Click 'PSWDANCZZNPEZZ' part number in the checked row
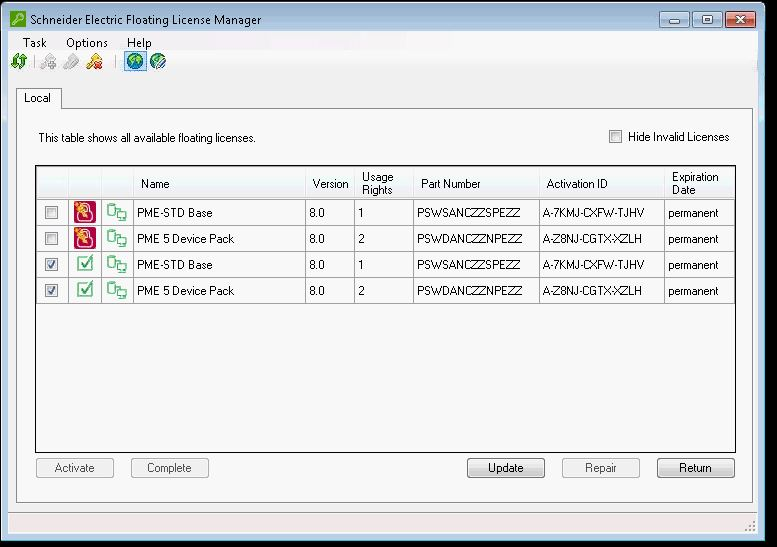 click(470, 290)
